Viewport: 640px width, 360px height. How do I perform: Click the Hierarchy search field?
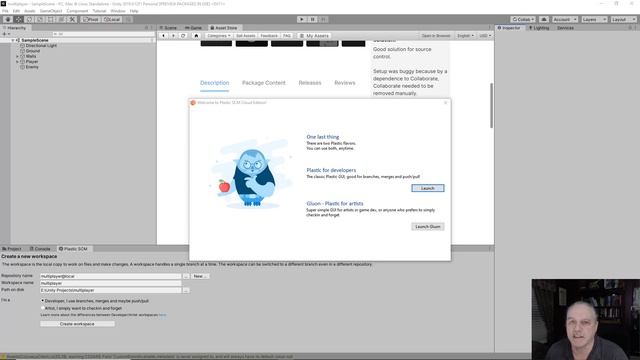tap(104, 34)
